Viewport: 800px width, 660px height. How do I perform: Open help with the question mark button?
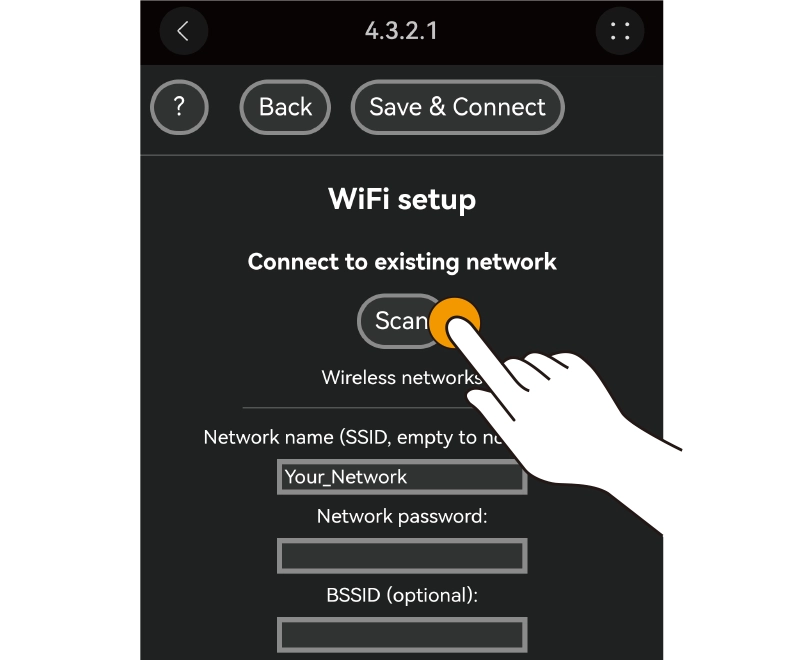[x=179, y=107]
